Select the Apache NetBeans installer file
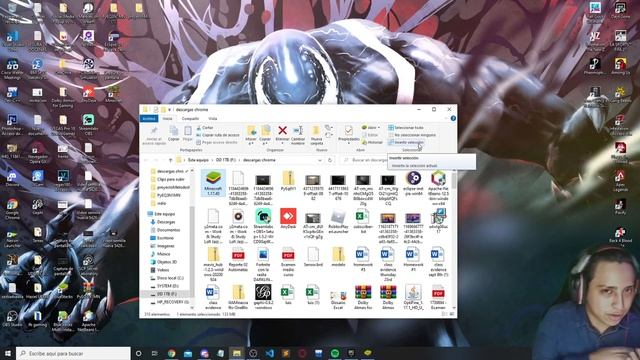 (x=438, y=188)
